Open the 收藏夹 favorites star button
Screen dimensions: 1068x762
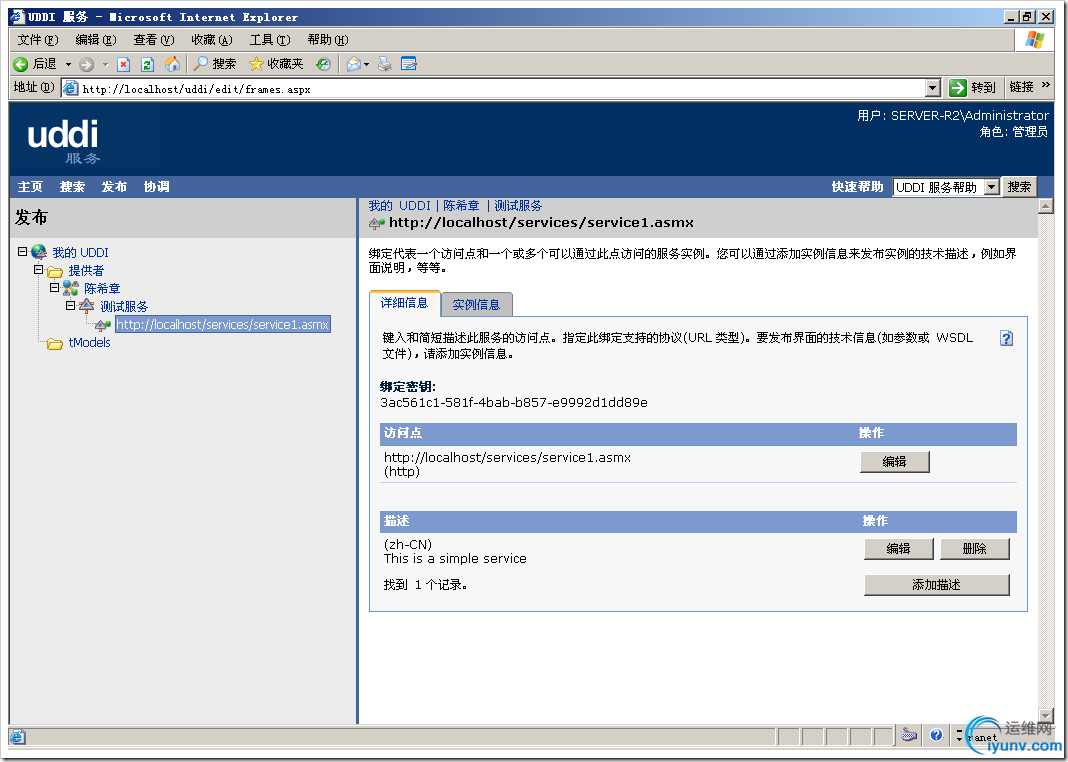(276, 64)
